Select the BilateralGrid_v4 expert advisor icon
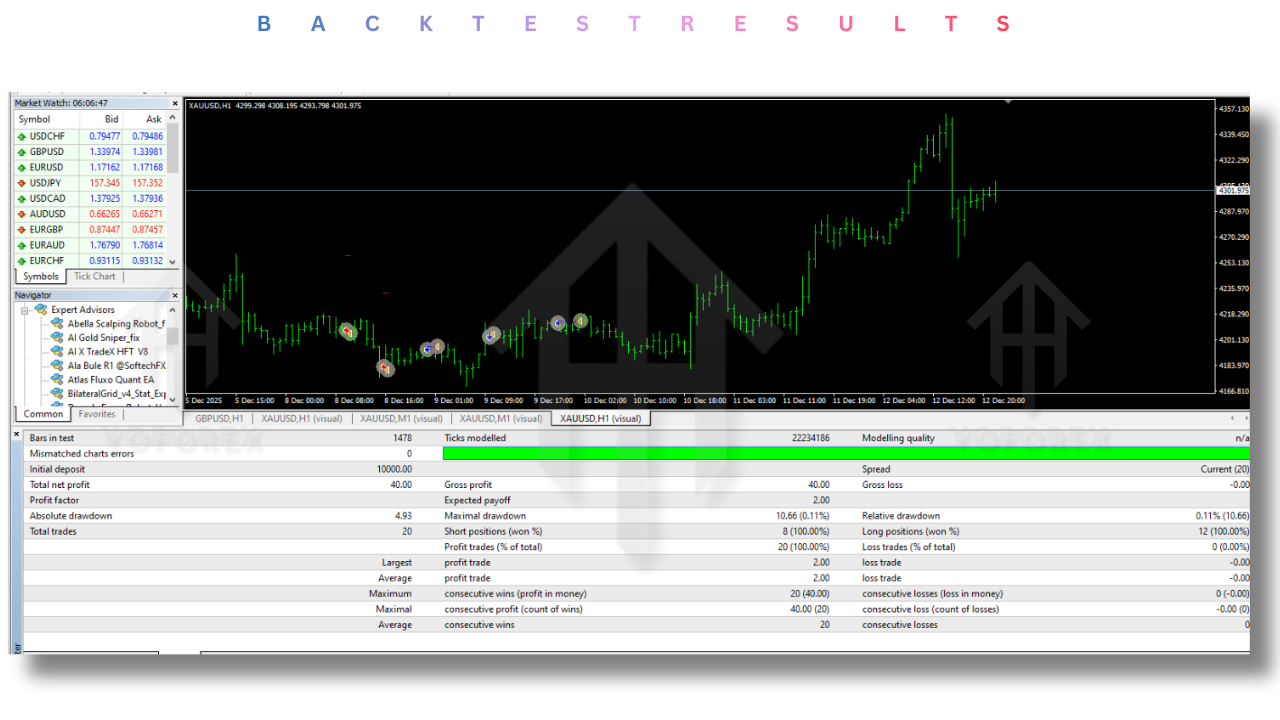Viewport: 1280px width, 720px height. pyautogui.click(x=55, y=393)
